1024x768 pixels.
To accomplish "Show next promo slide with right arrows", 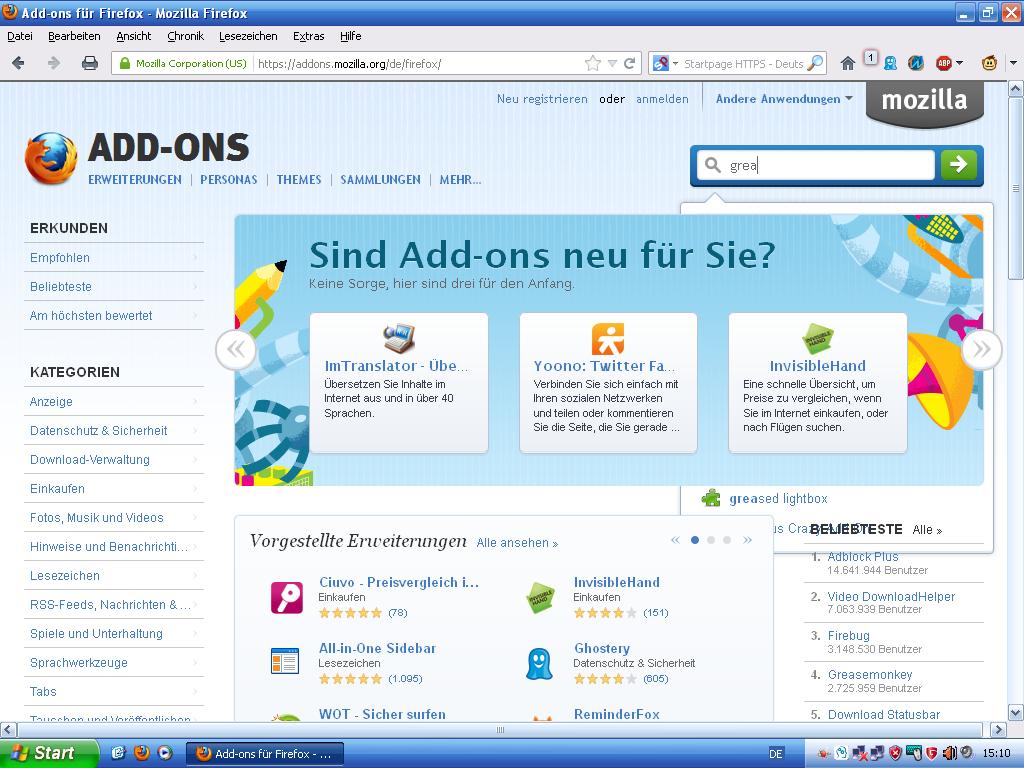I will point(982,349).
